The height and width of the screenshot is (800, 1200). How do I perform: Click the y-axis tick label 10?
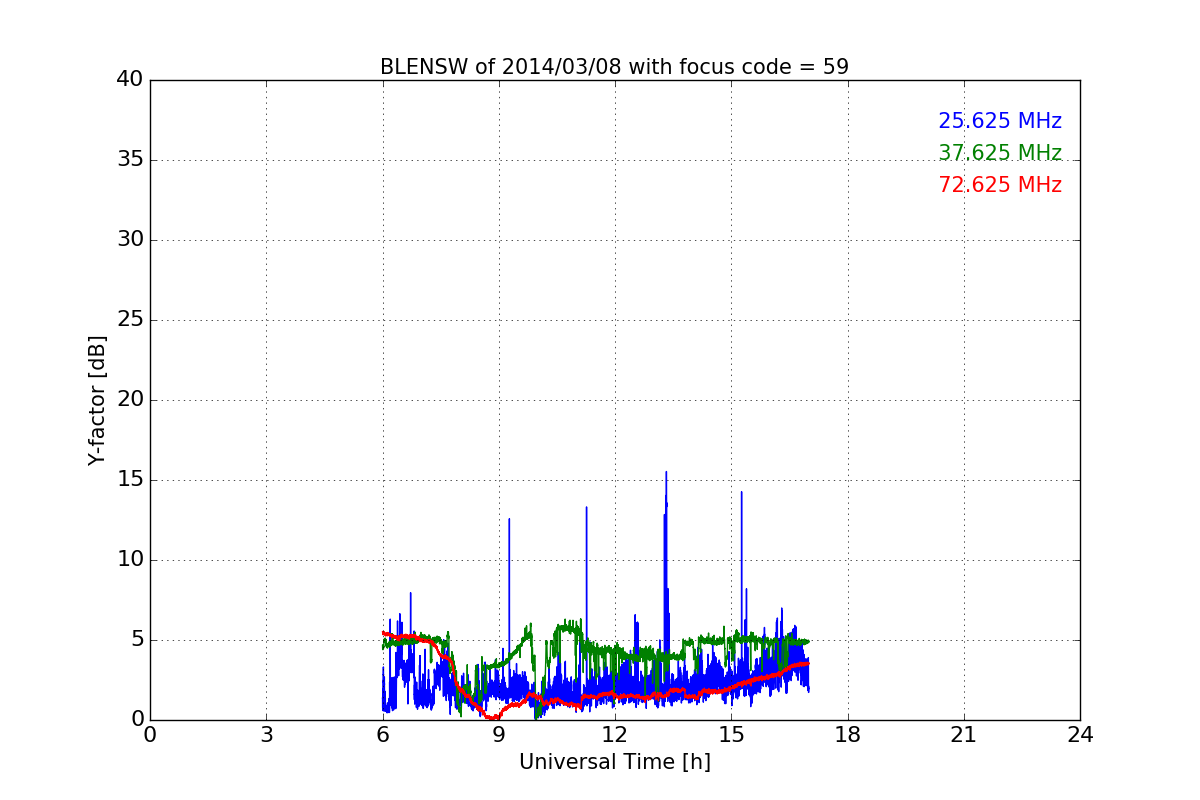129,560
